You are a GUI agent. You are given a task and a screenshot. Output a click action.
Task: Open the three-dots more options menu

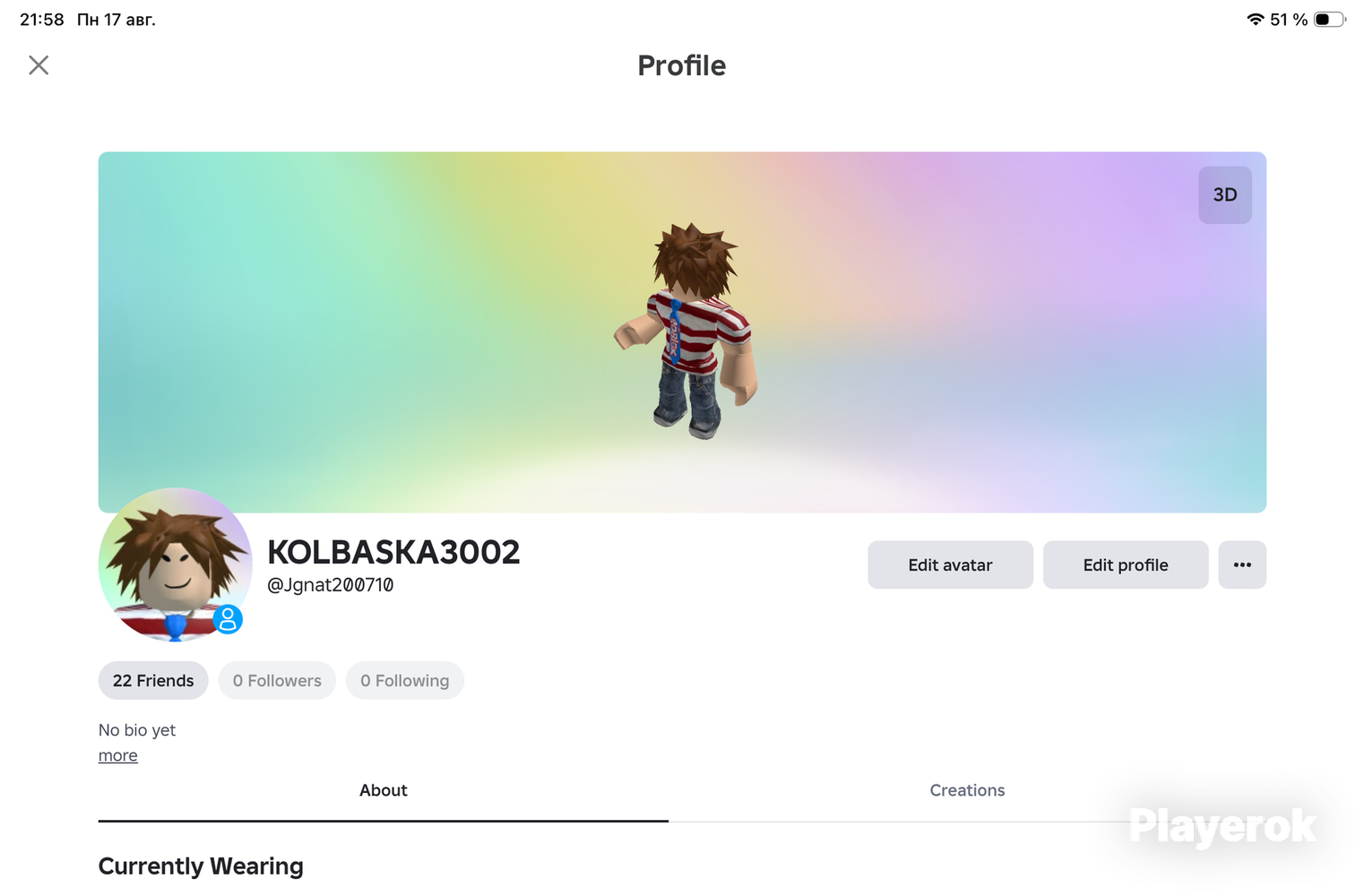click(x=1242, y=564)
